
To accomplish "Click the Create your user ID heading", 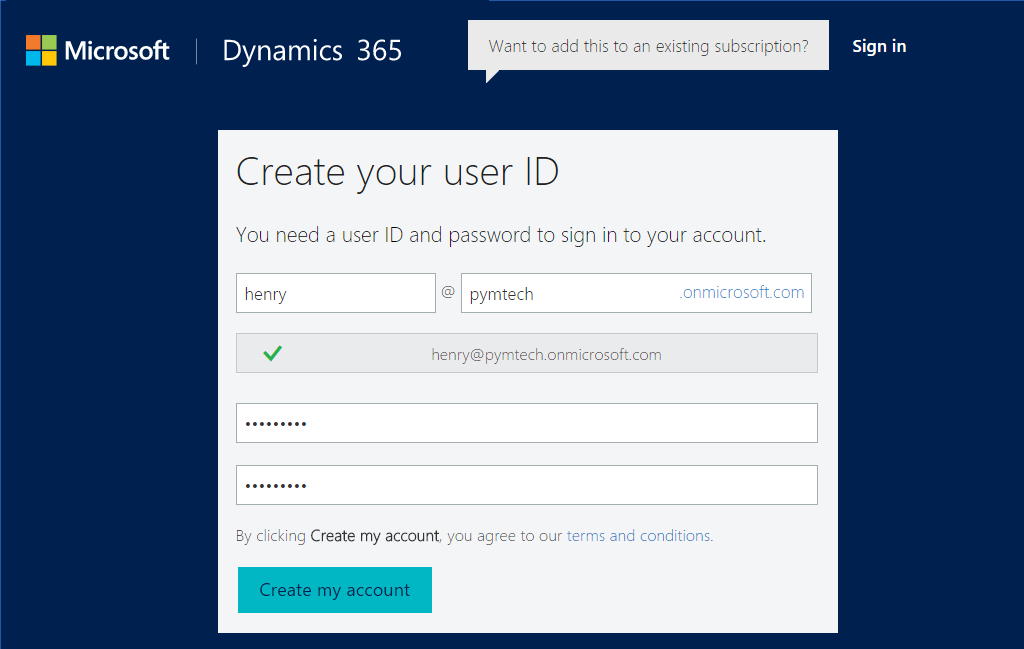I will pos(397,172).
